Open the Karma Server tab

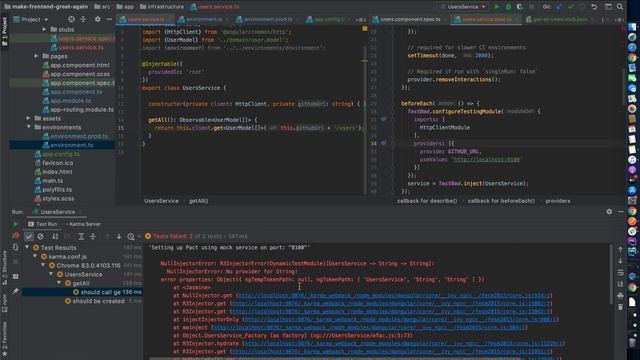tap(83, 224)
